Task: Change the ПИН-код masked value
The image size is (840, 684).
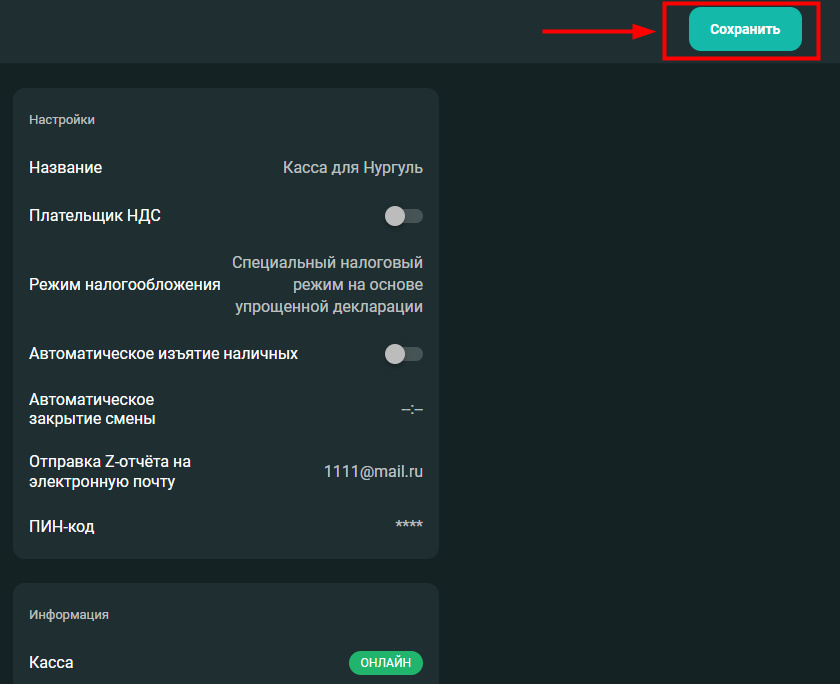Action: [409, 524]
